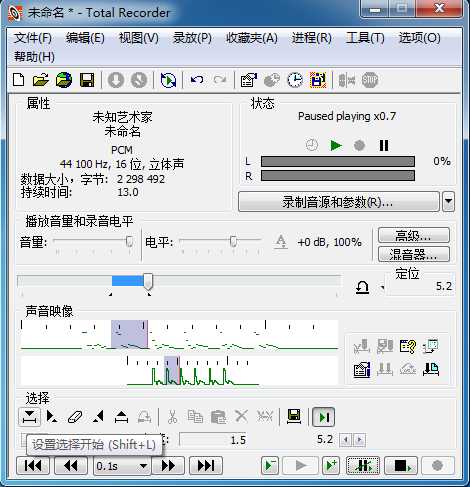Viewport: 470px width, 487px height.
Task: Click the set selection start button
Action: point(29,417)
